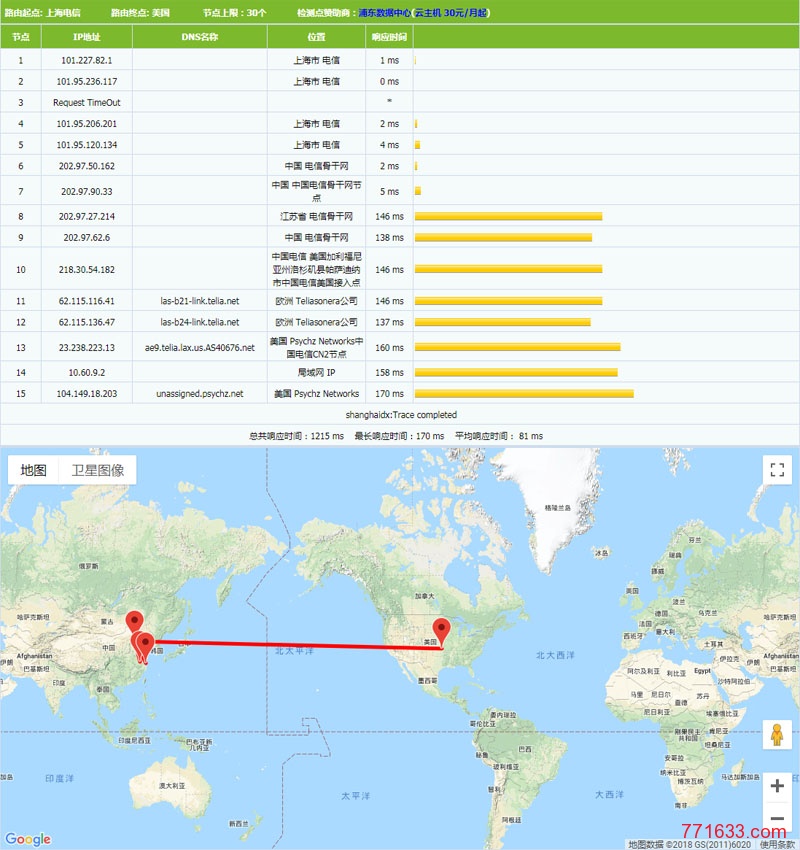Screen dimensions: 800x850
Task: Select IP address 101.95.206.201
Action: (x=87, y=124)
